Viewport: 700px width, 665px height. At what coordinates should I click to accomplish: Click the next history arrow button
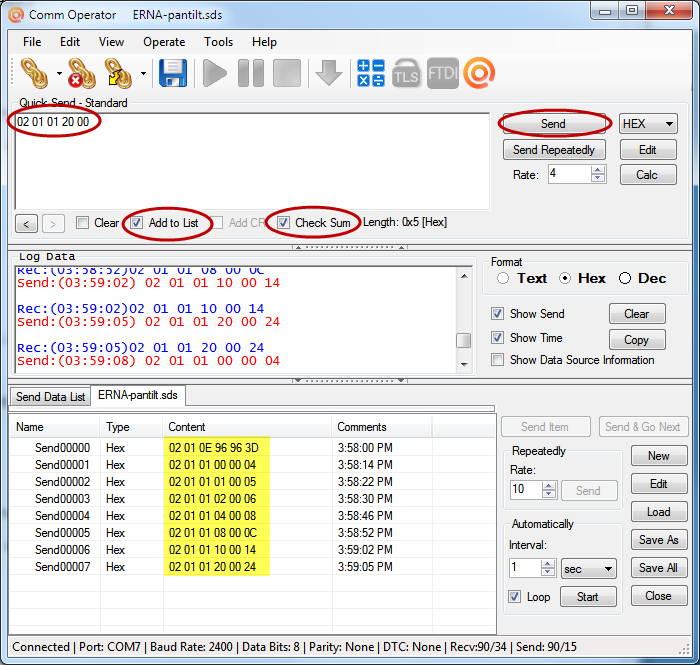[x=53, y=224]
